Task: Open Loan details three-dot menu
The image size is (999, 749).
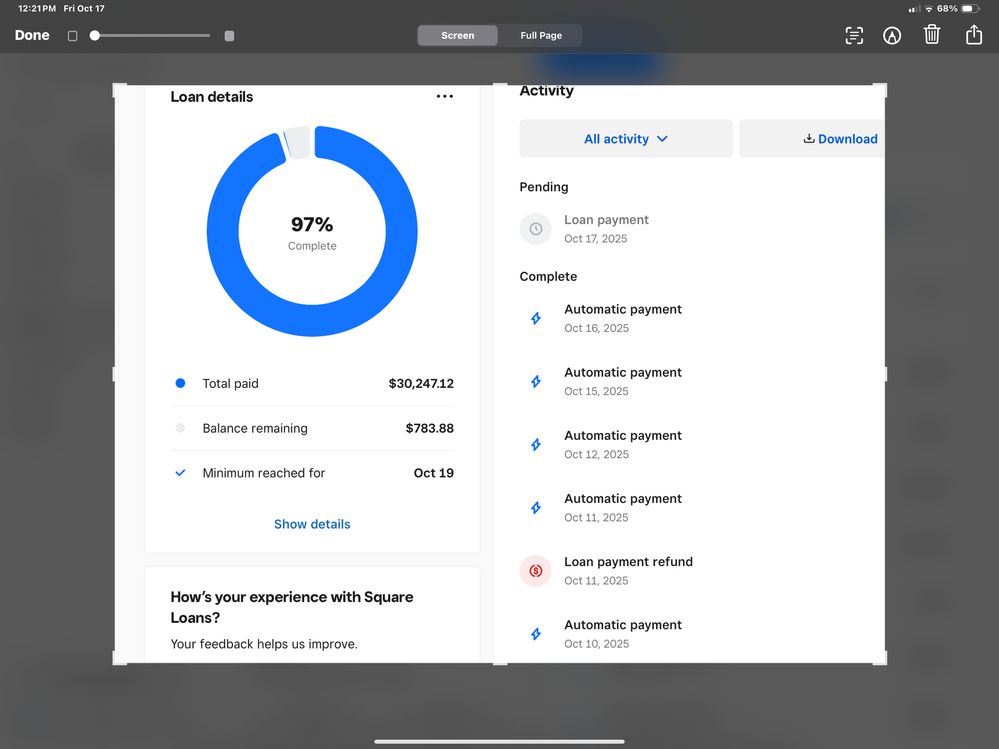Action: coord(445,97)
